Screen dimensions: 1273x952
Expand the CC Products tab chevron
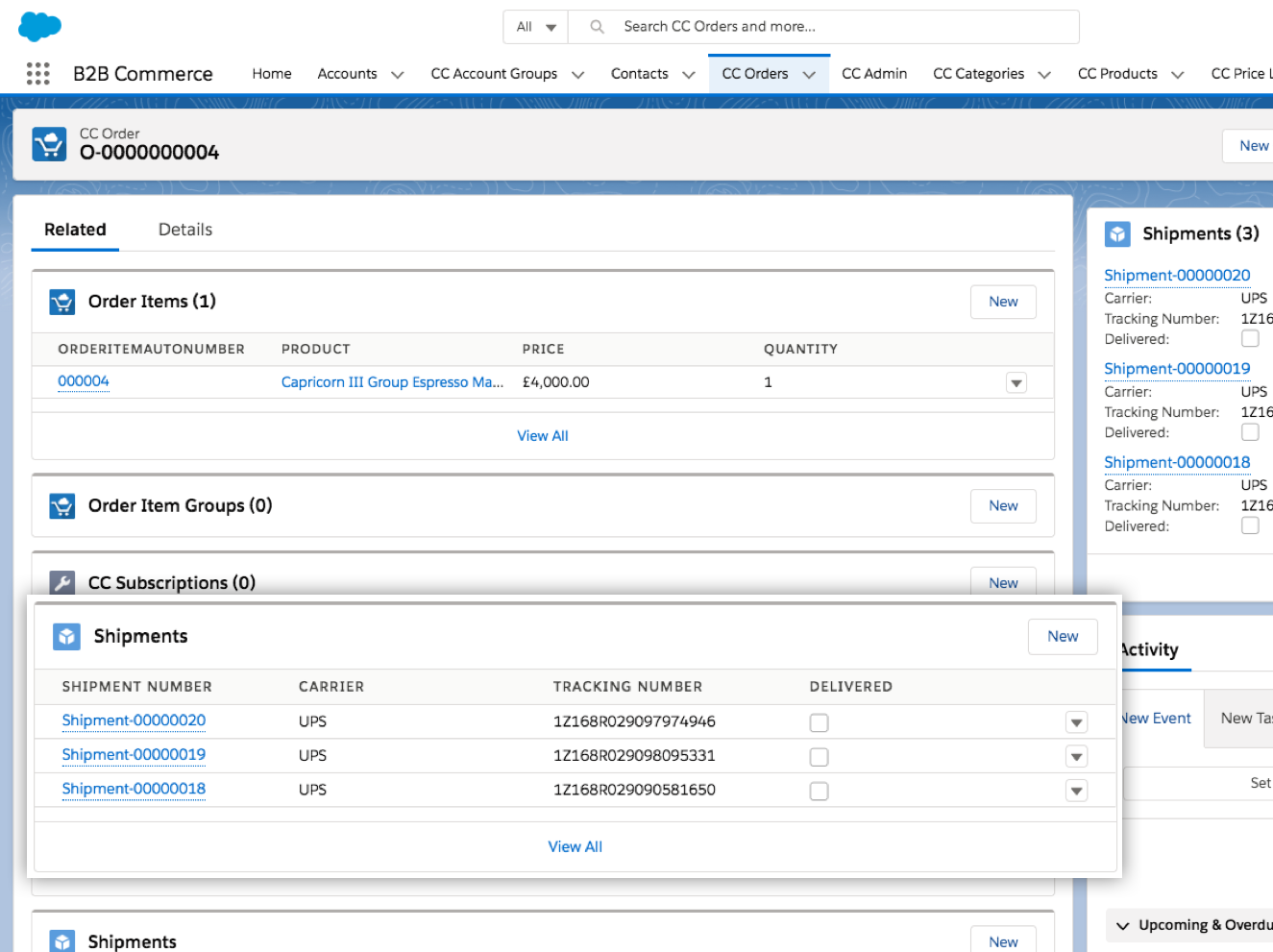1178,75
